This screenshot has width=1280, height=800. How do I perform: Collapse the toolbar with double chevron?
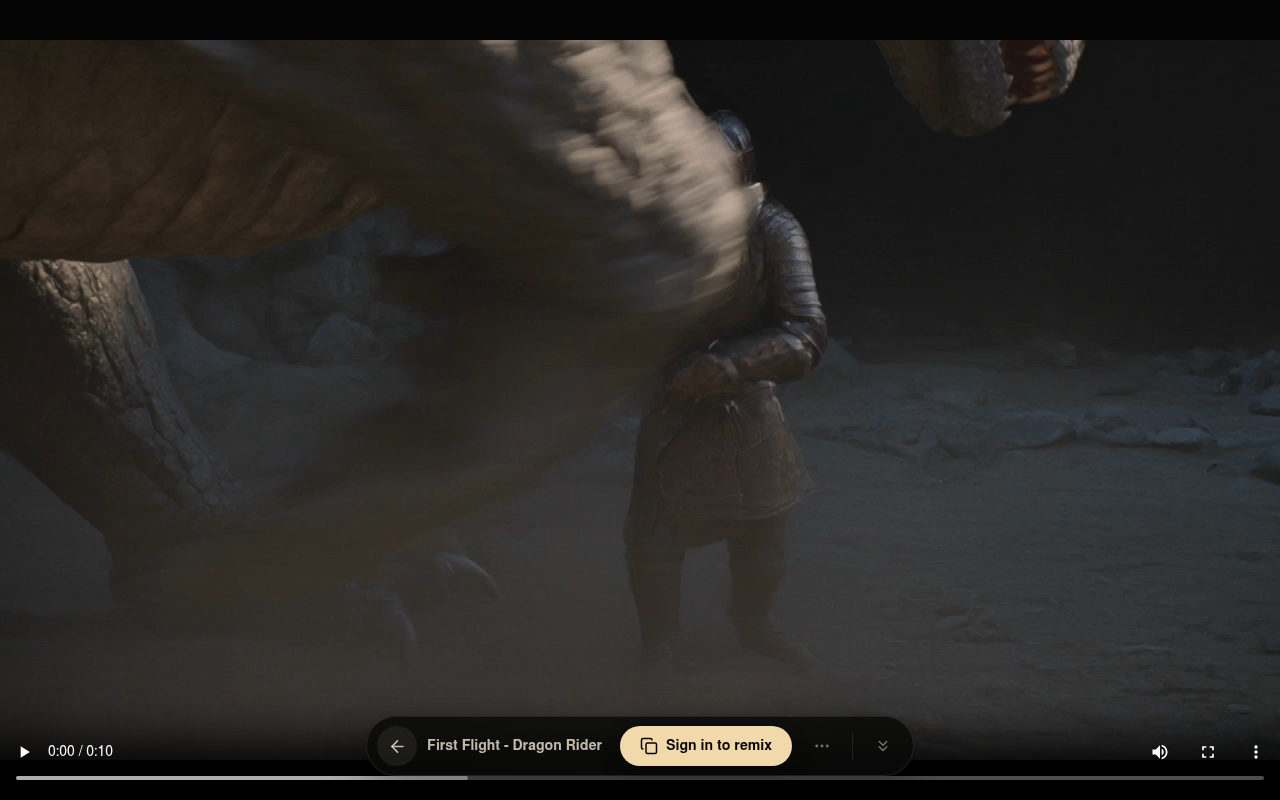click(x=883, y=746)
